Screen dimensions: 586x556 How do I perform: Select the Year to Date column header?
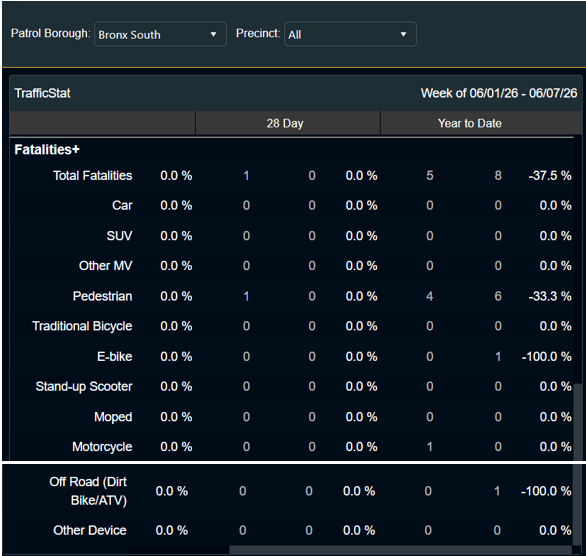tap(469, 123)
